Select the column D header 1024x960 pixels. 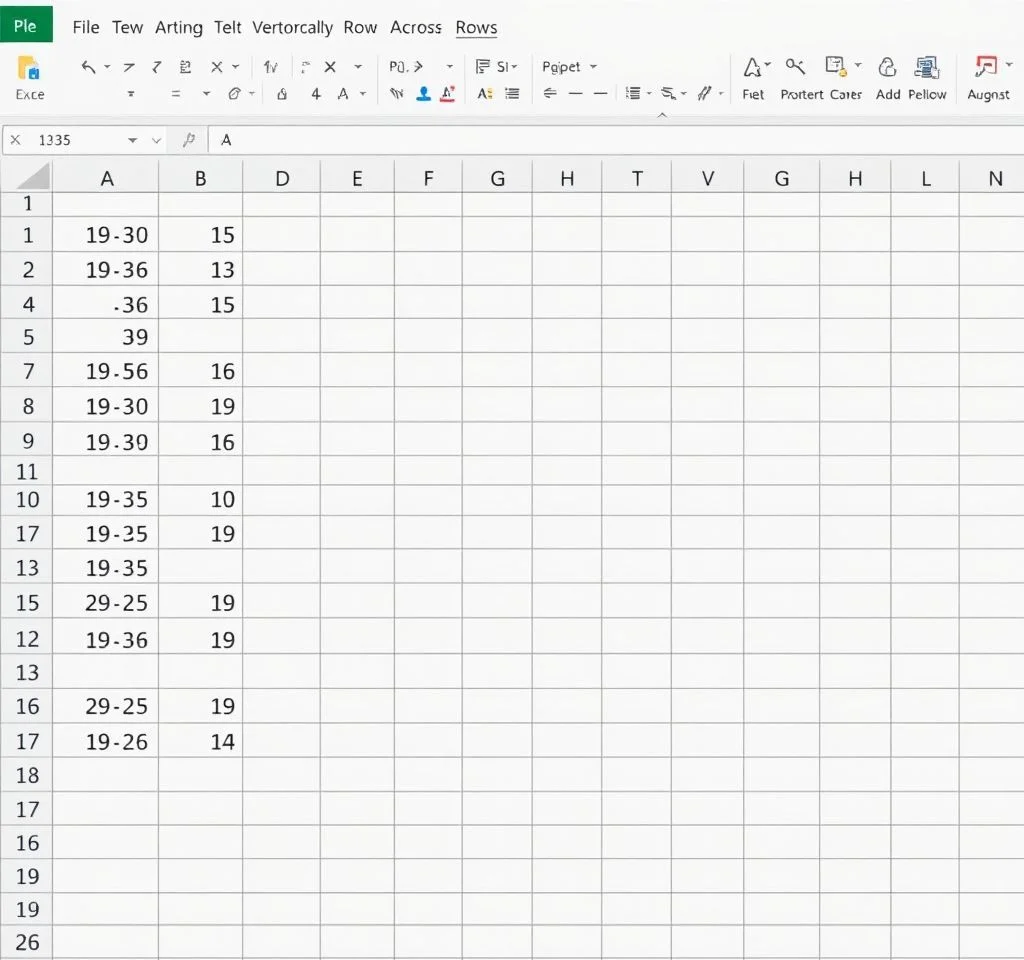(282, 179)
